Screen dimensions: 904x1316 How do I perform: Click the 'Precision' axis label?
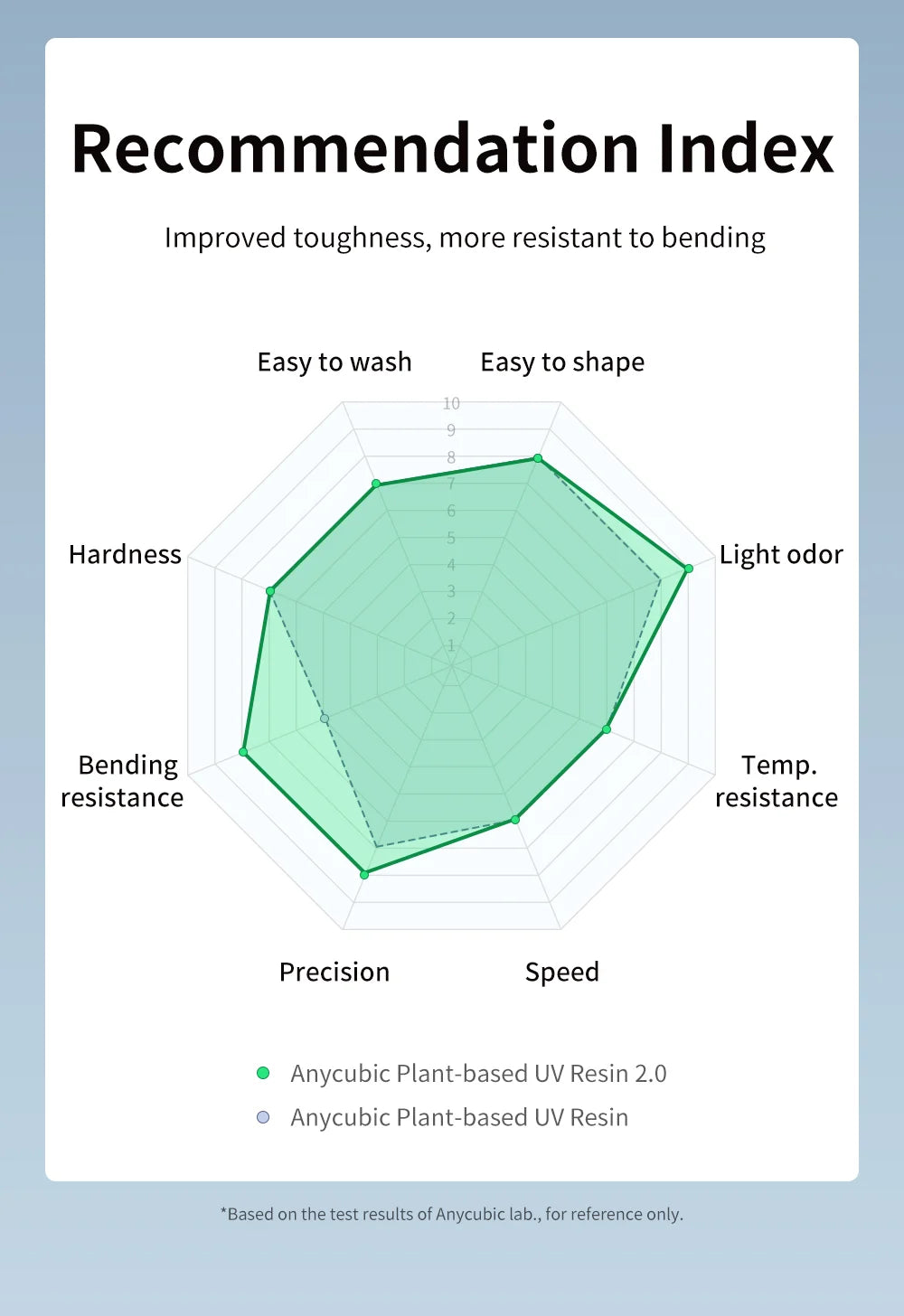click(334, 972)
